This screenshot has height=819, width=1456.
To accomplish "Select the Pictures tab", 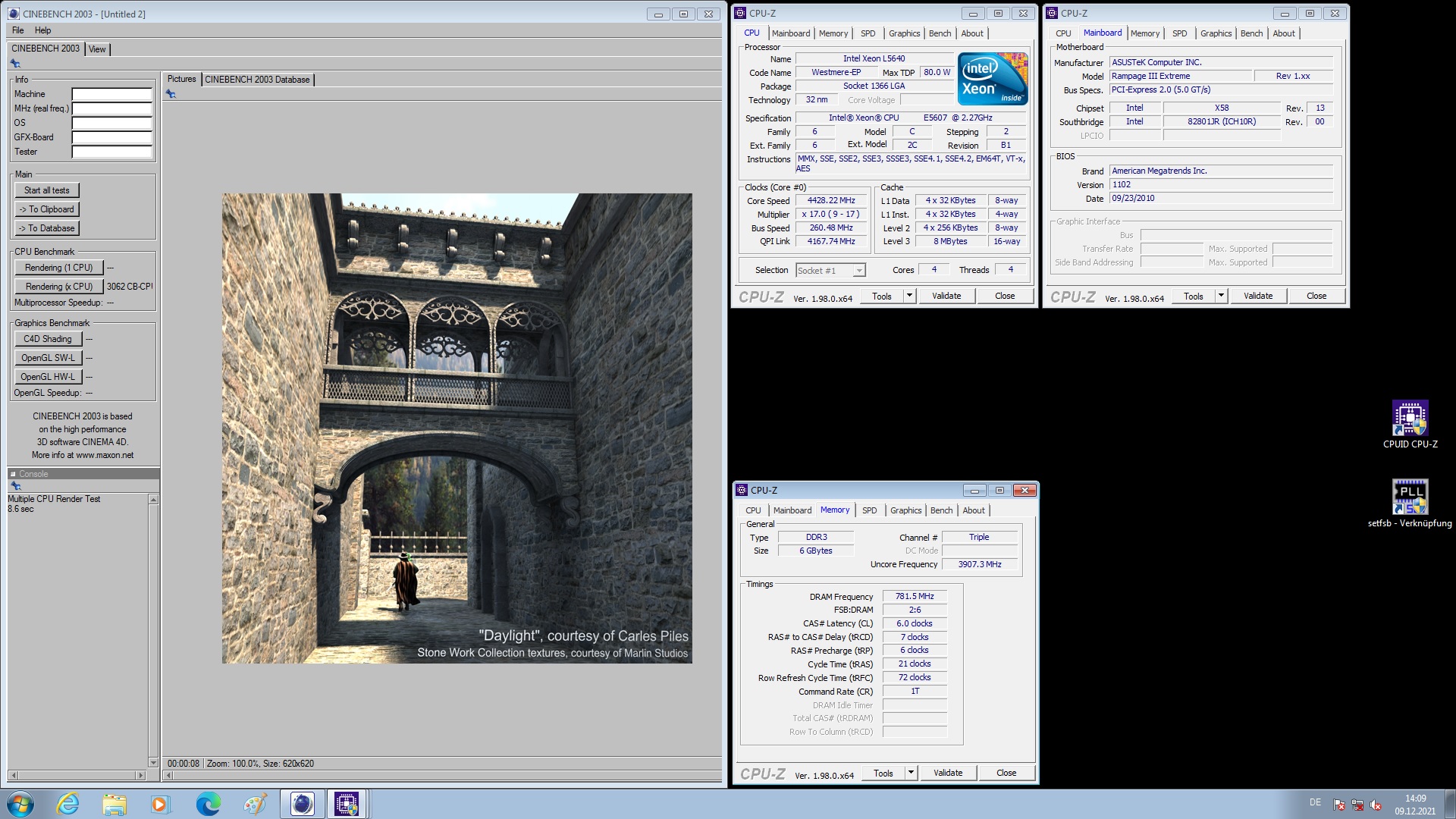I will tap(181, 79).
